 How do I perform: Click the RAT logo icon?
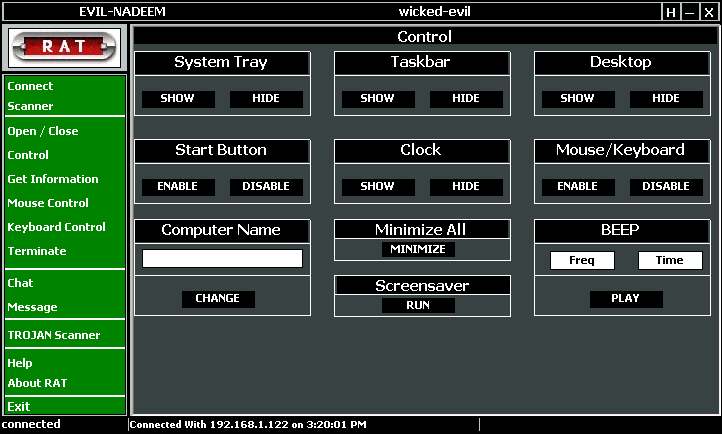pyautogui.click(x=64, y=46)
